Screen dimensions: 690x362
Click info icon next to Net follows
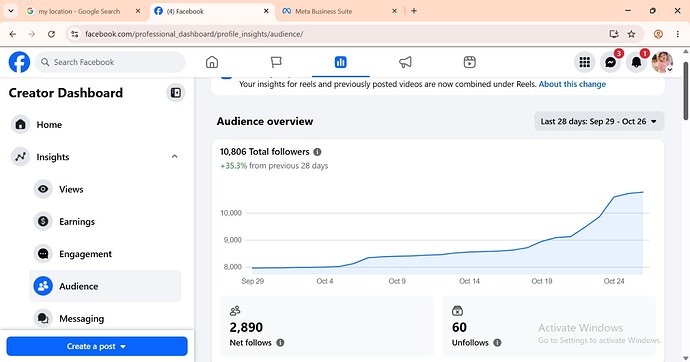280,343
